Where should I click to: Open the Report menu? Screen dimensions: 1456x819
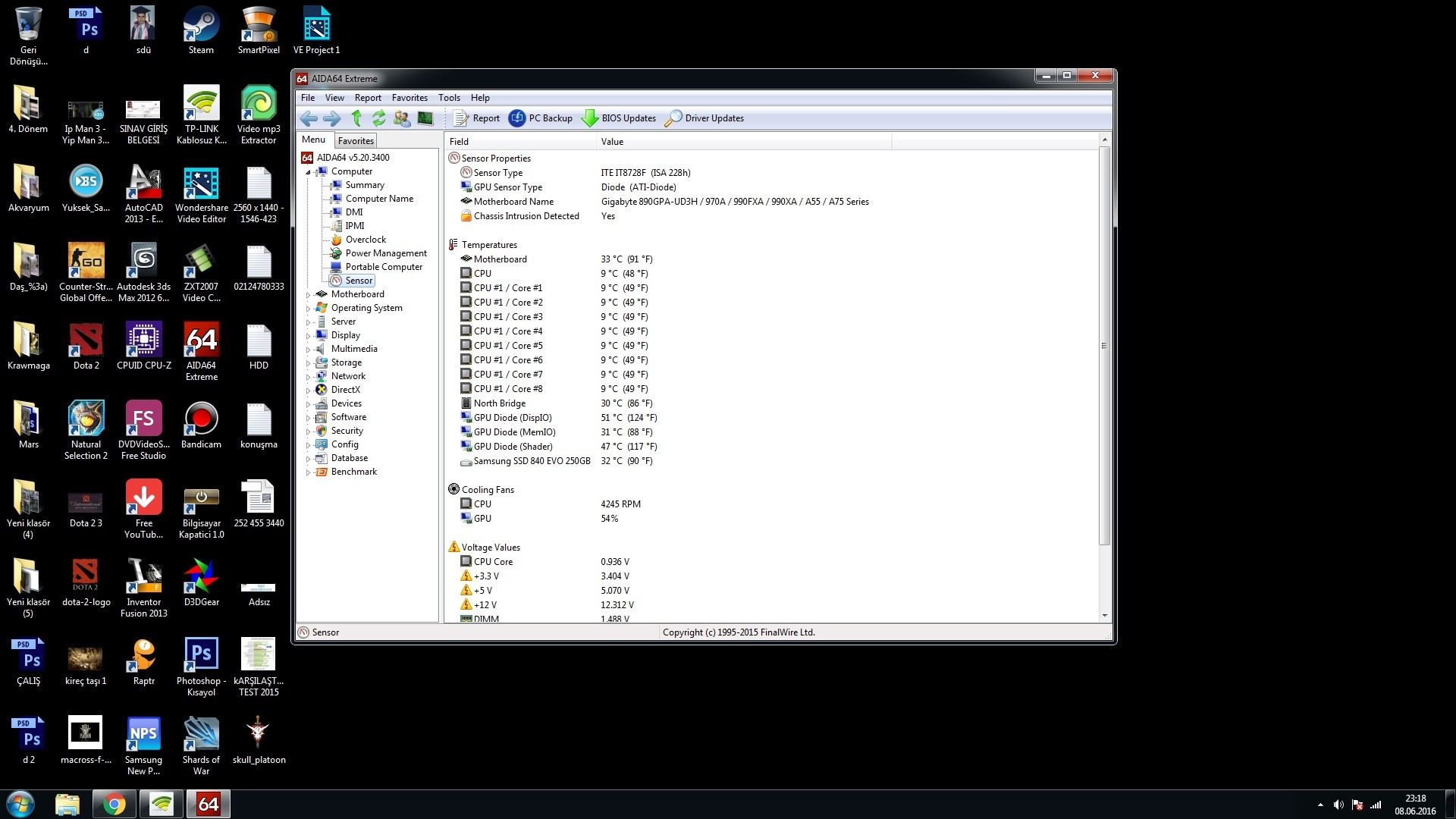click(368, 98)
